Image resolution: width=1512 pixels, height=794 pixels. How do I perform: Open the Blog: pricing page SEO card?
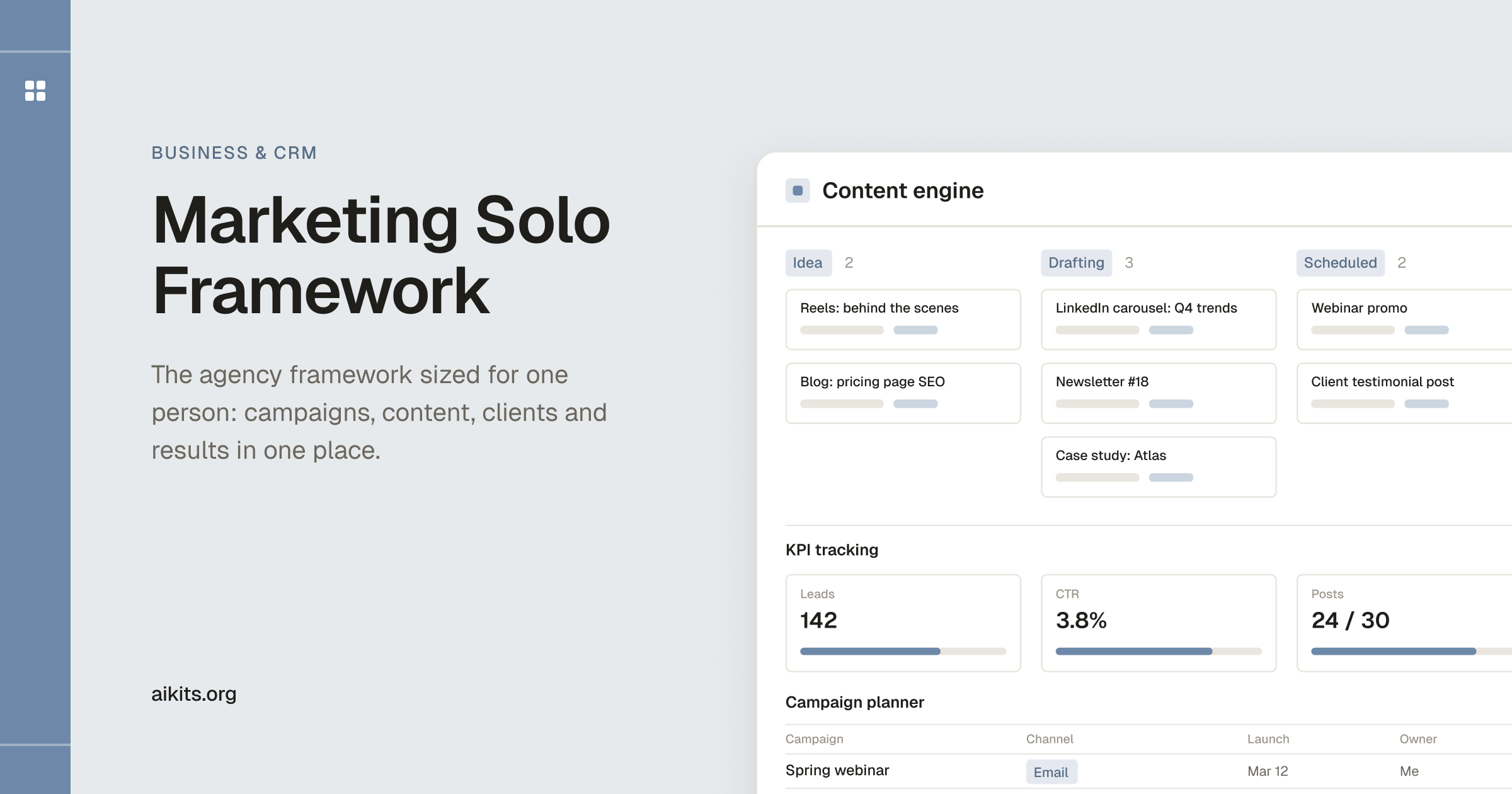[903, 393]
